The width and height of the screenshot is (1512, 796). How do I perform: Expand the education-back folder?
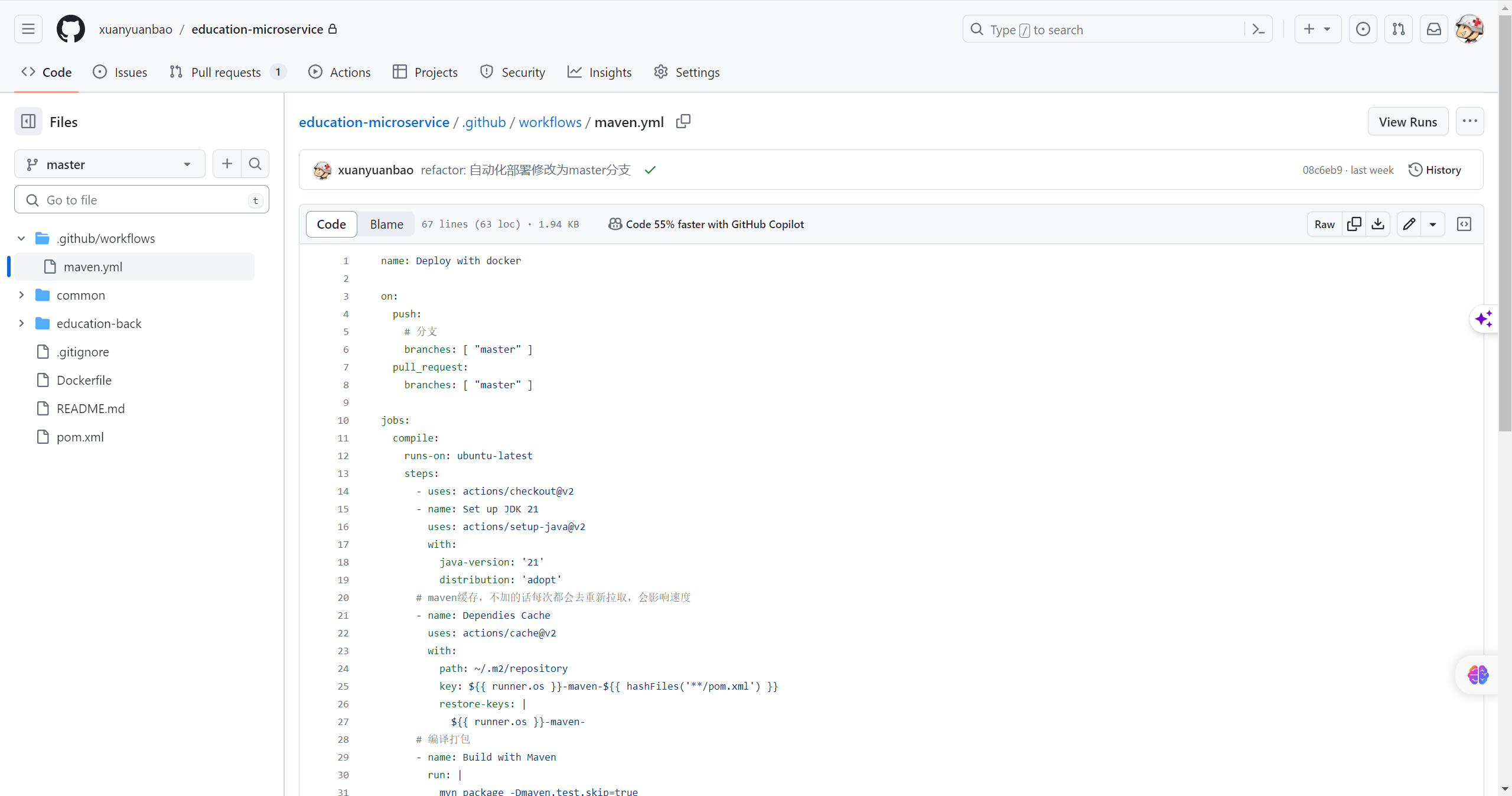click(x=21, y=323)
